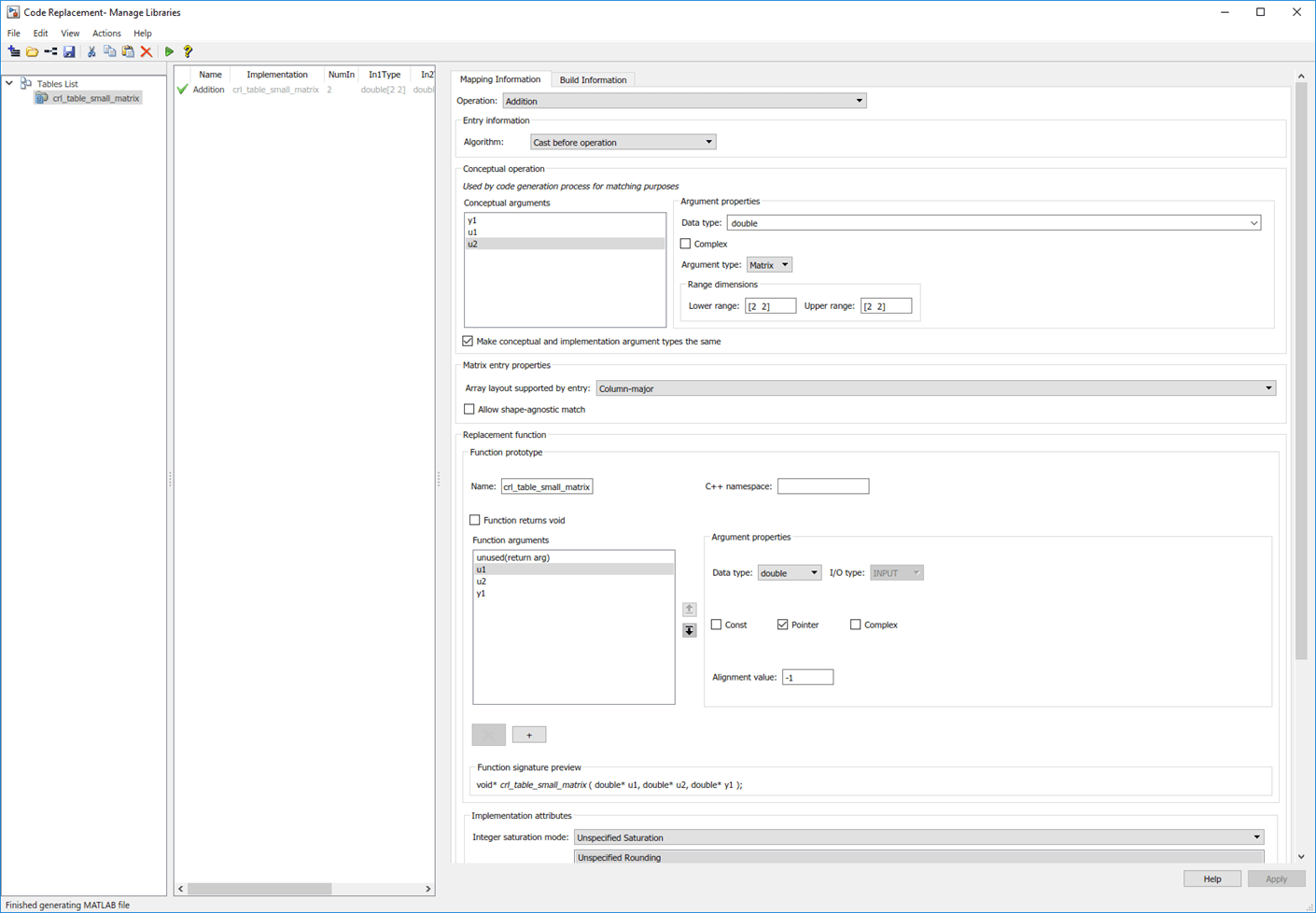Click the New Table toolbar icon
1316x913 pixels.
pos(14,52)
